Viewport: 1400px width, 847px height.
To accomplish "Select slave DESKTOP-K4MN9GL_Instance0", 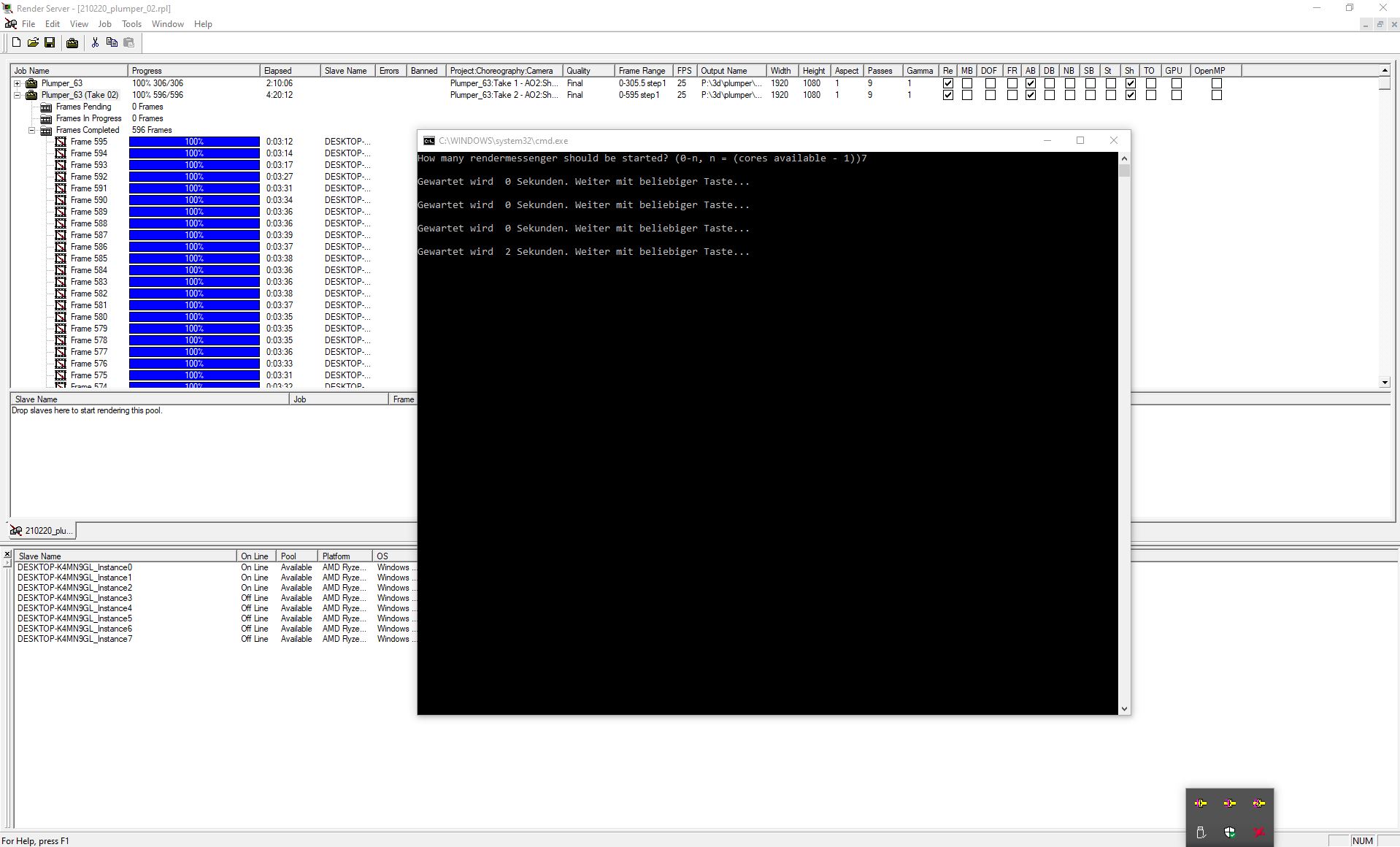I will click(x=74, y=567).
